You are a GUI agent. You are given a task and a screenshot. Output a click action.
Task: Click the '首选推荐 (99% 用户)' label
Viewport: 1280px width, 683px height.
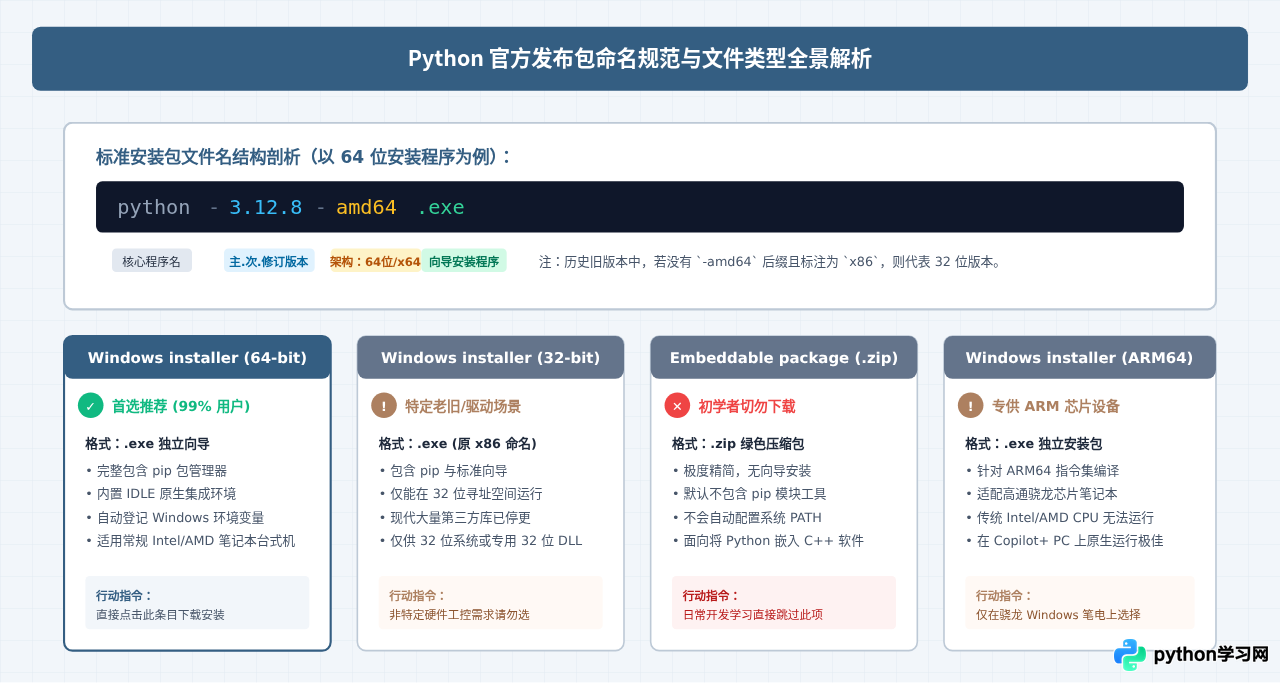click(x=181, y=406)
